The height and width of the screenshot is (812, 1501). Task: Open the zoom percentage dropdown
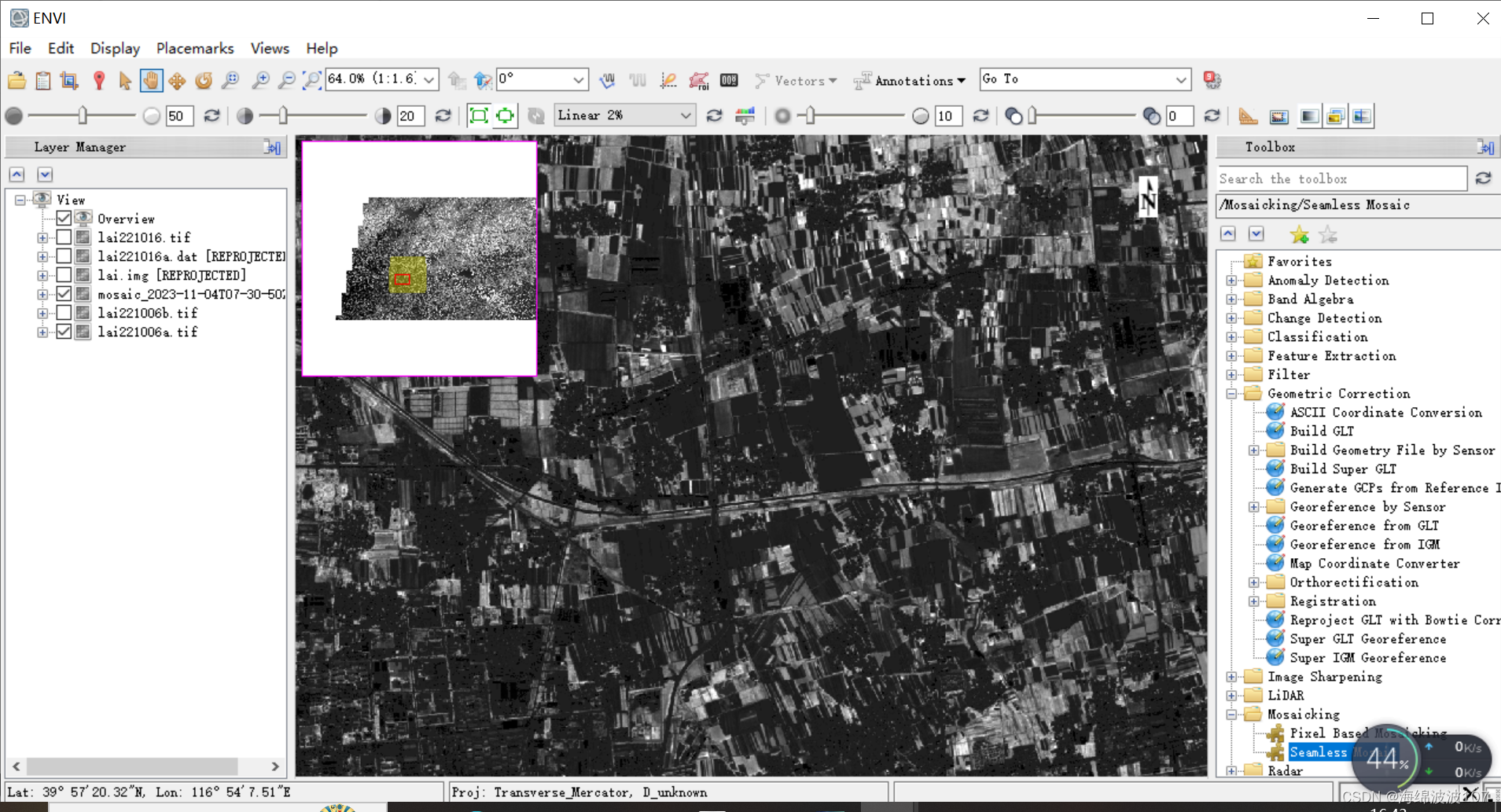coord(429,79)
